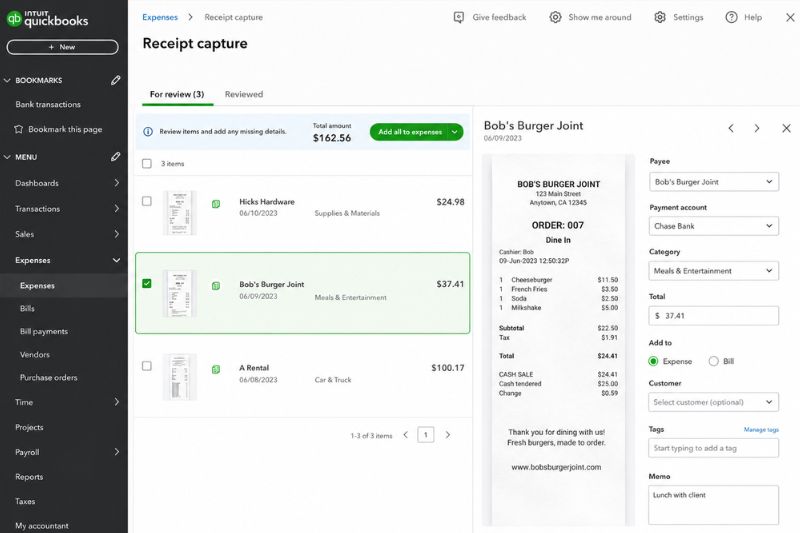The width and height of the screenshot is (800, 533).
Task: Open Bank transactions in sidebar
Action: click(x=48, y=104)
